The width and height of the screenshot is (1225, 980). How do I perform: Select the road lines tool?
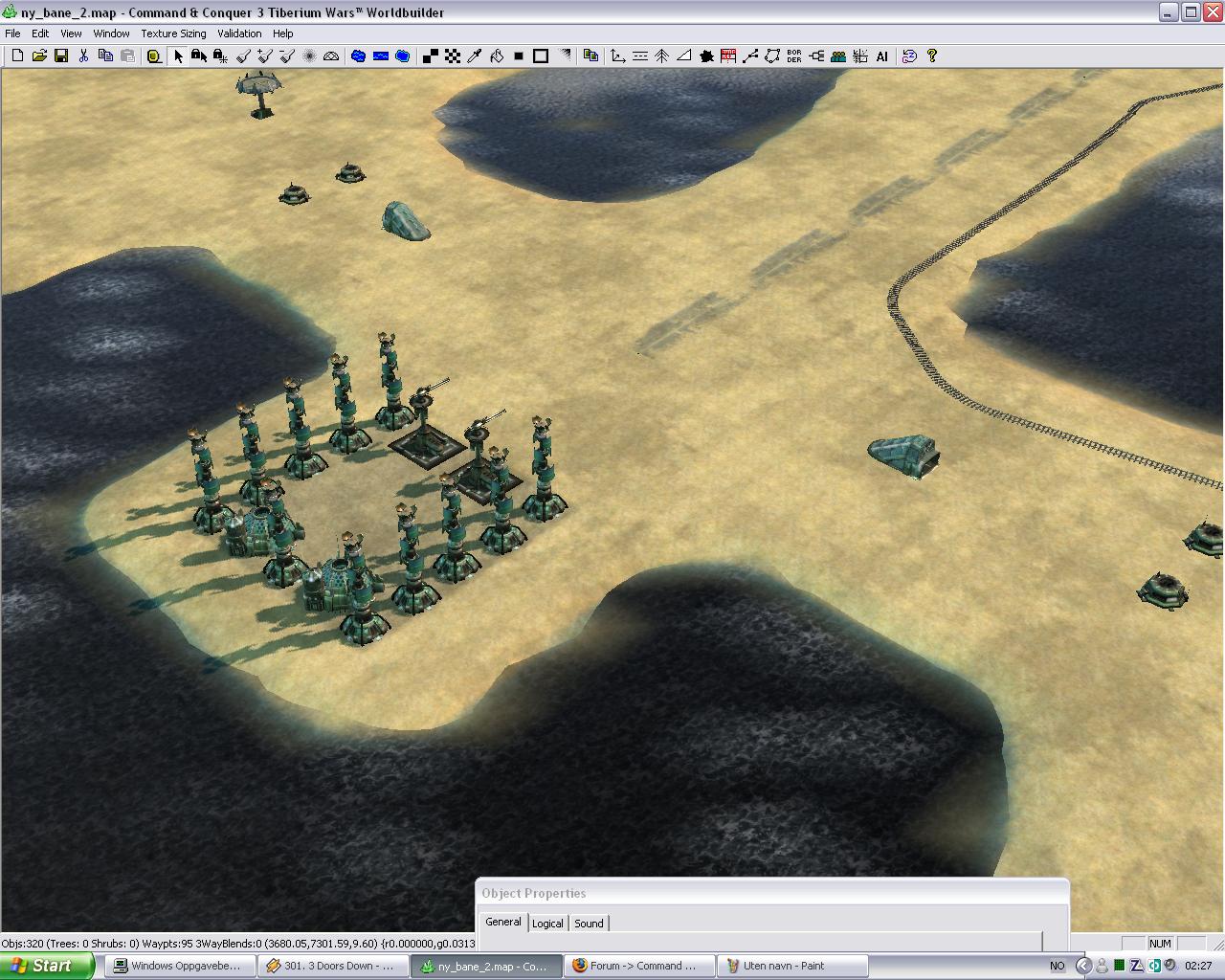click(640, 56)
